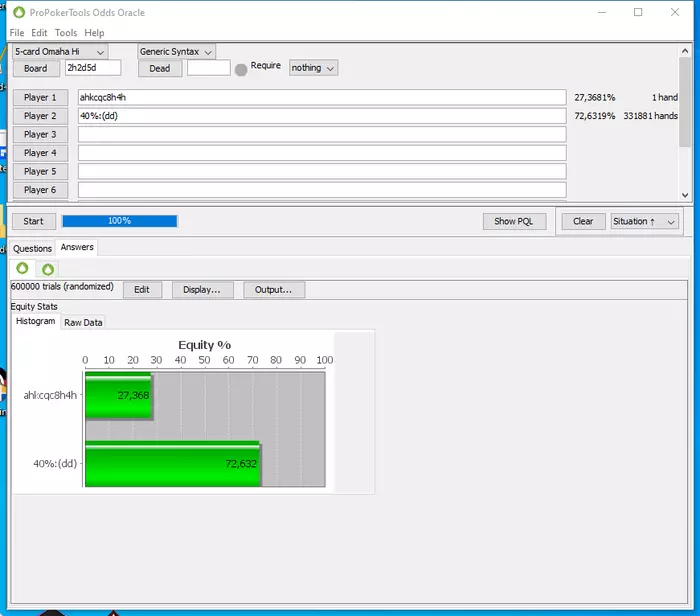Click the Player 4 button
Viewport: 700px width, 616px height.
[40, 153]
